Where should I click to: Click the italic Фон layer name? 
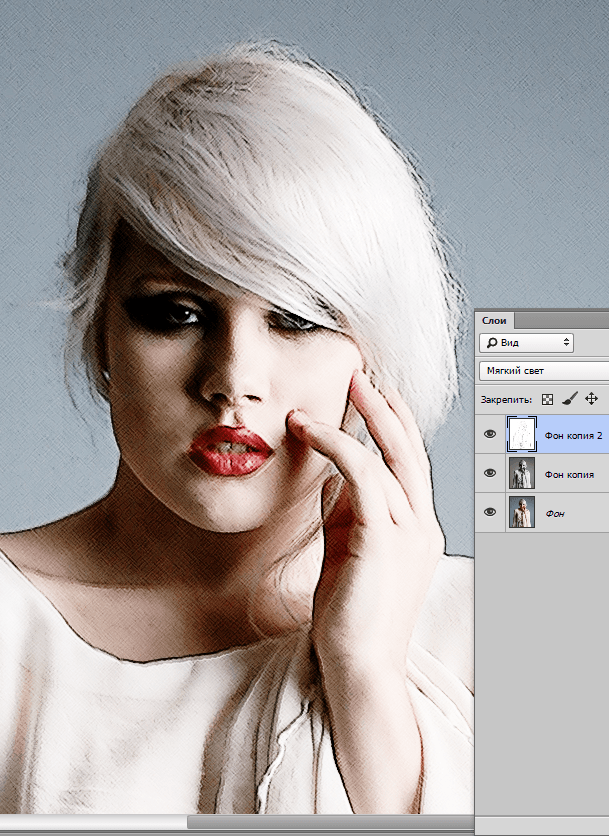[x=555, y=513]
